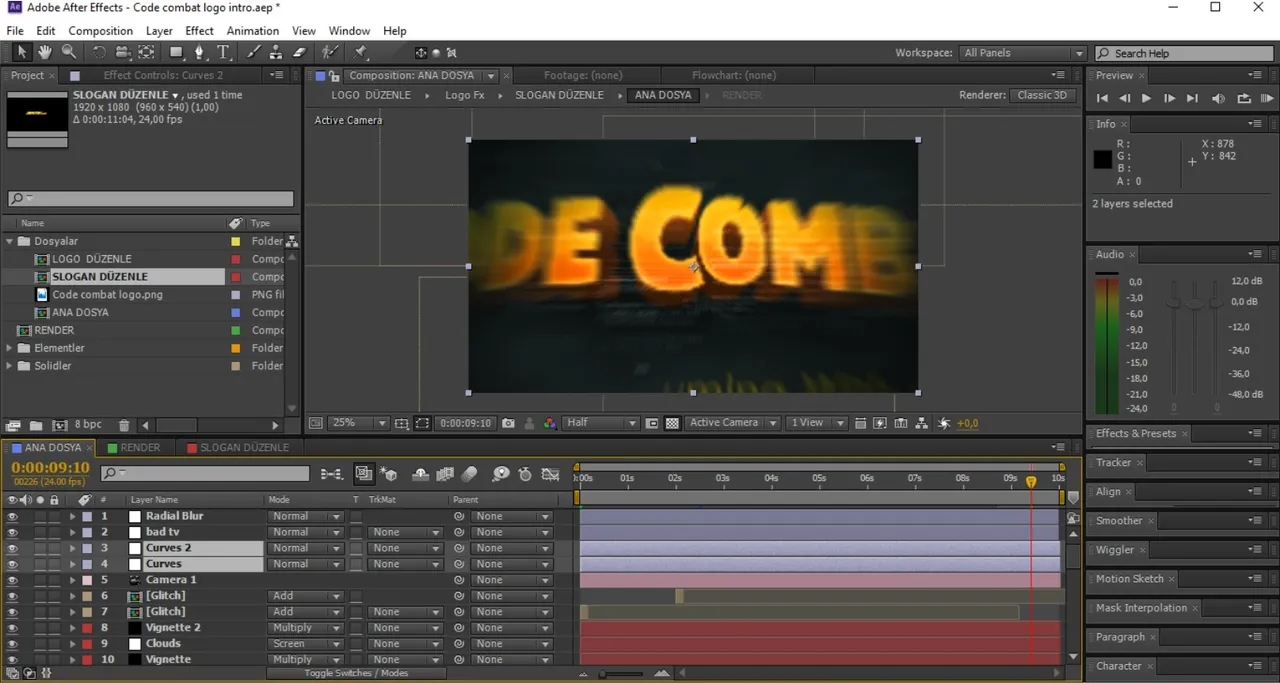
Task: Open bad tv TrkMat dropdown
Action: (x=405, y=532)
